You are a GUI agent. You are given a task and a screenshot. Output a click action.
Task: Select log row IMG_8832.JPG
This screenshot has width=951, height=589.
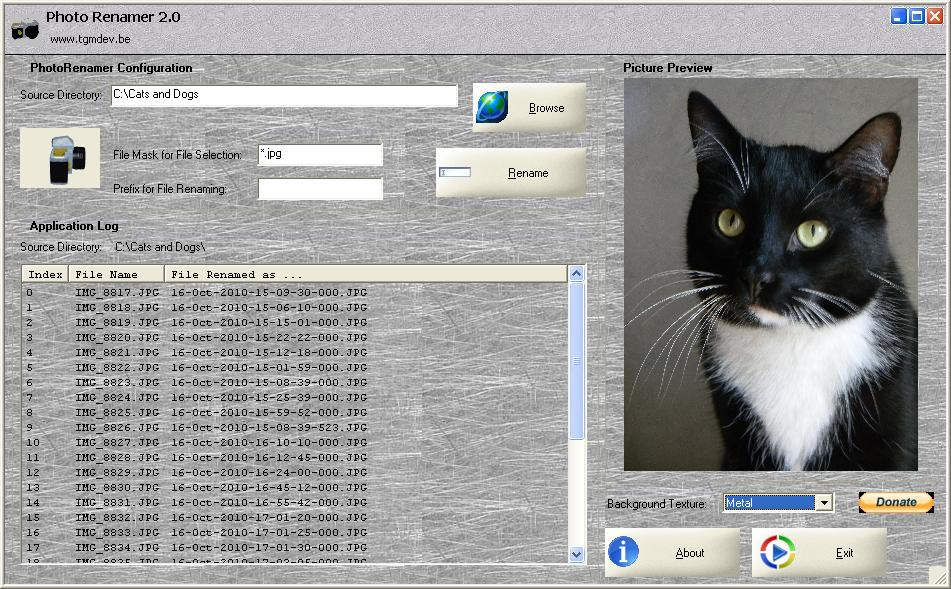coord(295,517)
